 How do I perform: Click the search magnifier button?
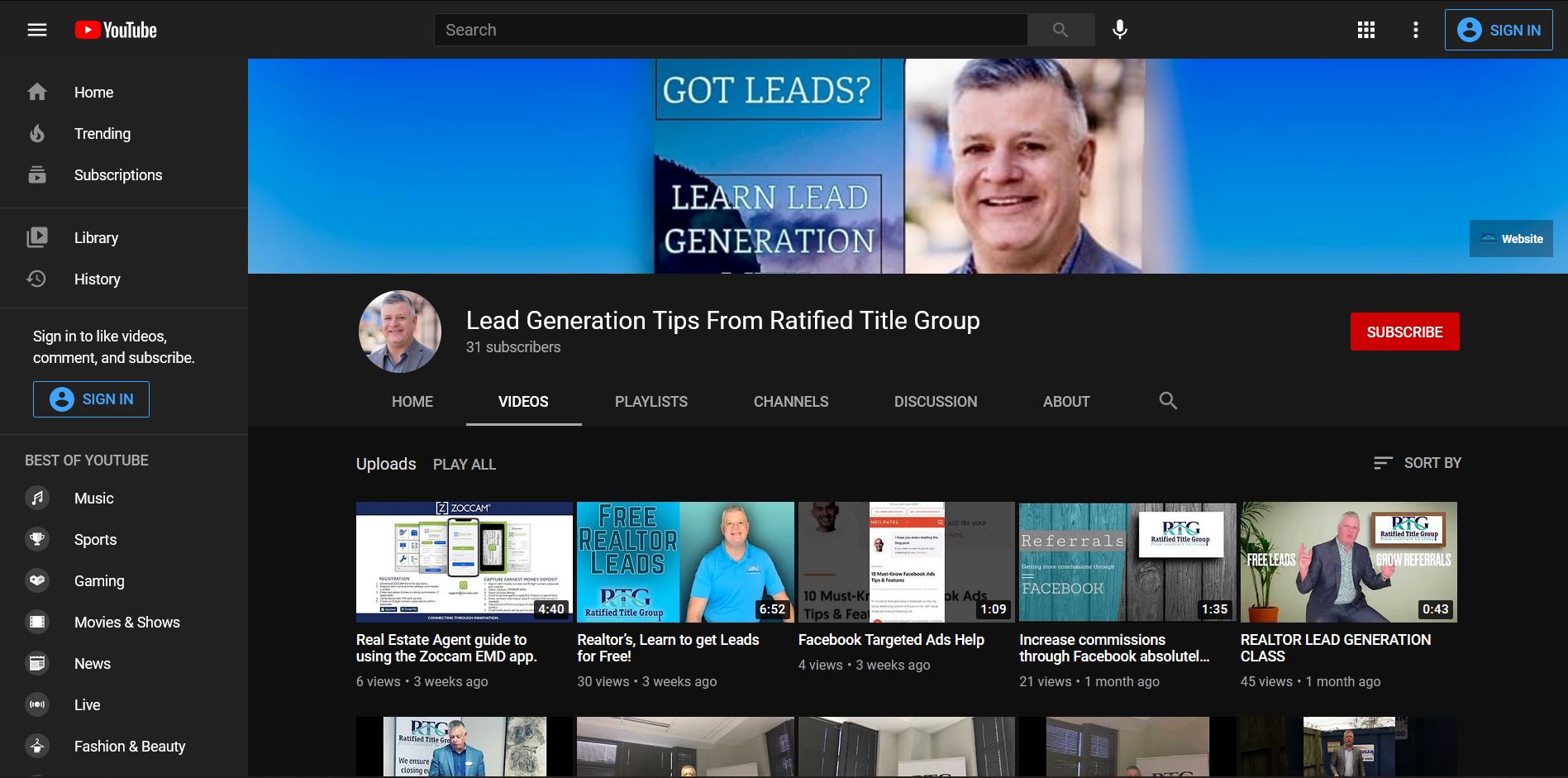point(1060,30)
